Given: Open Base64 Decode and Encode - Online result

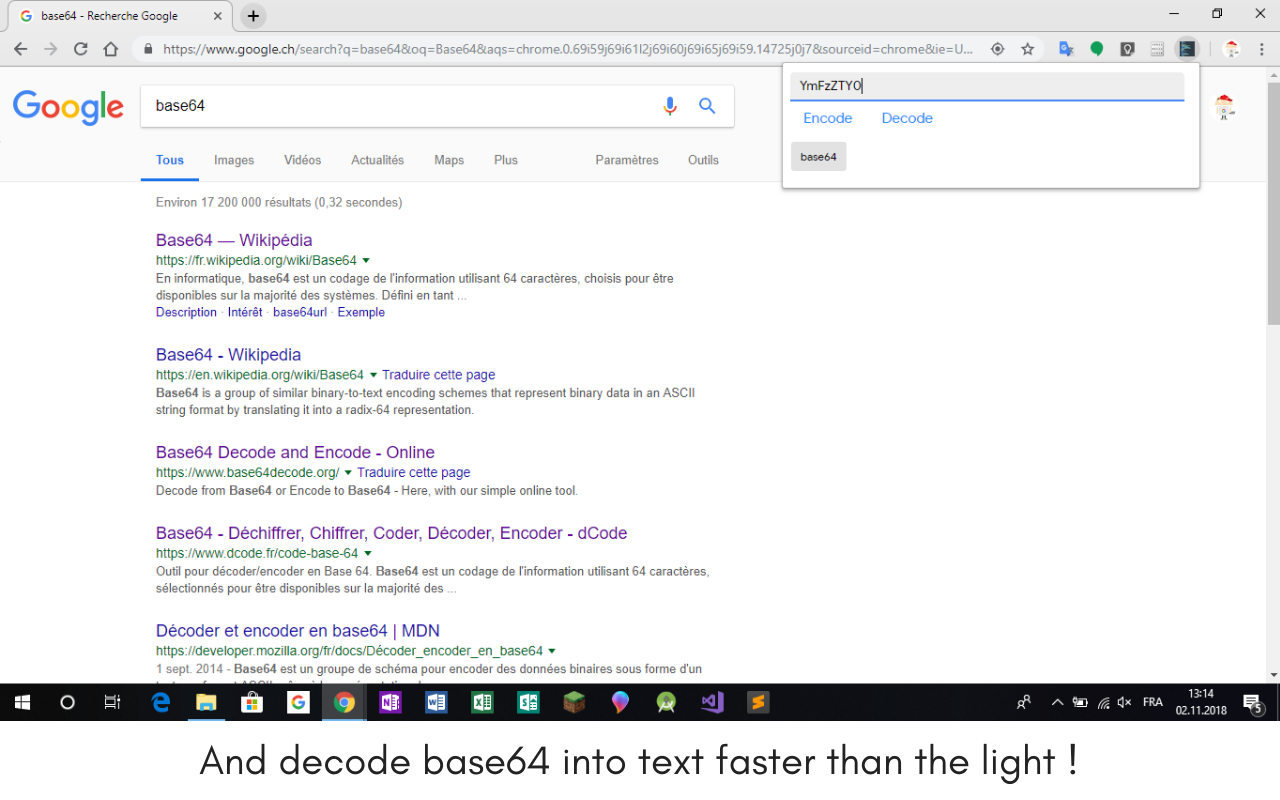Looking at the screenshot, I should [x=295, y=452].
